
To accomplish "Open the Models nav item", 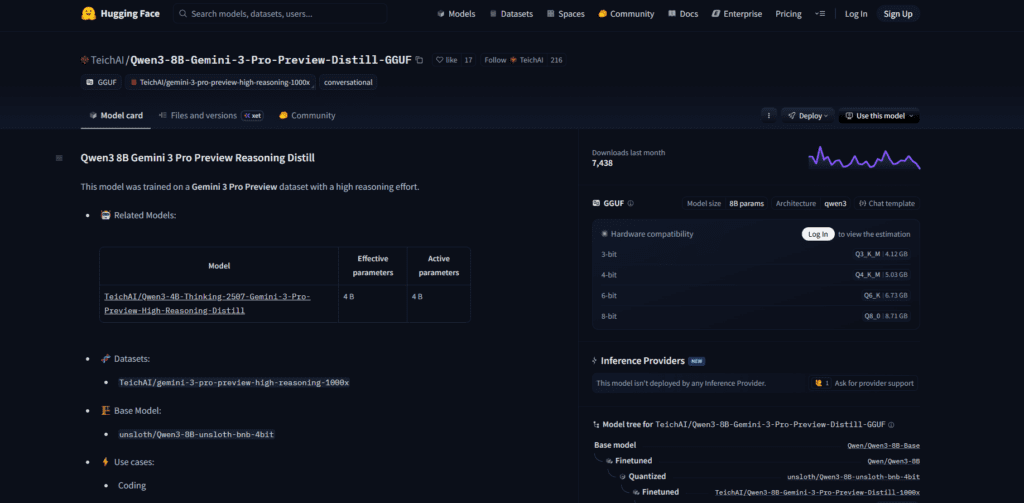I will coord(456,14).
